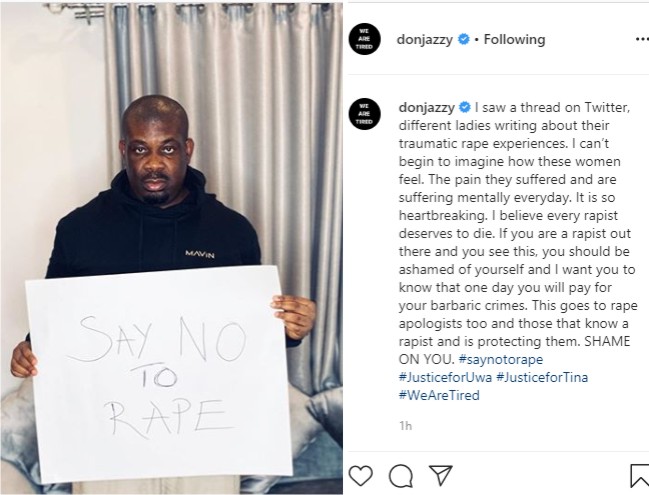
Task: Open comments with the speech bubble icon
Action: [x=401, y=476]
